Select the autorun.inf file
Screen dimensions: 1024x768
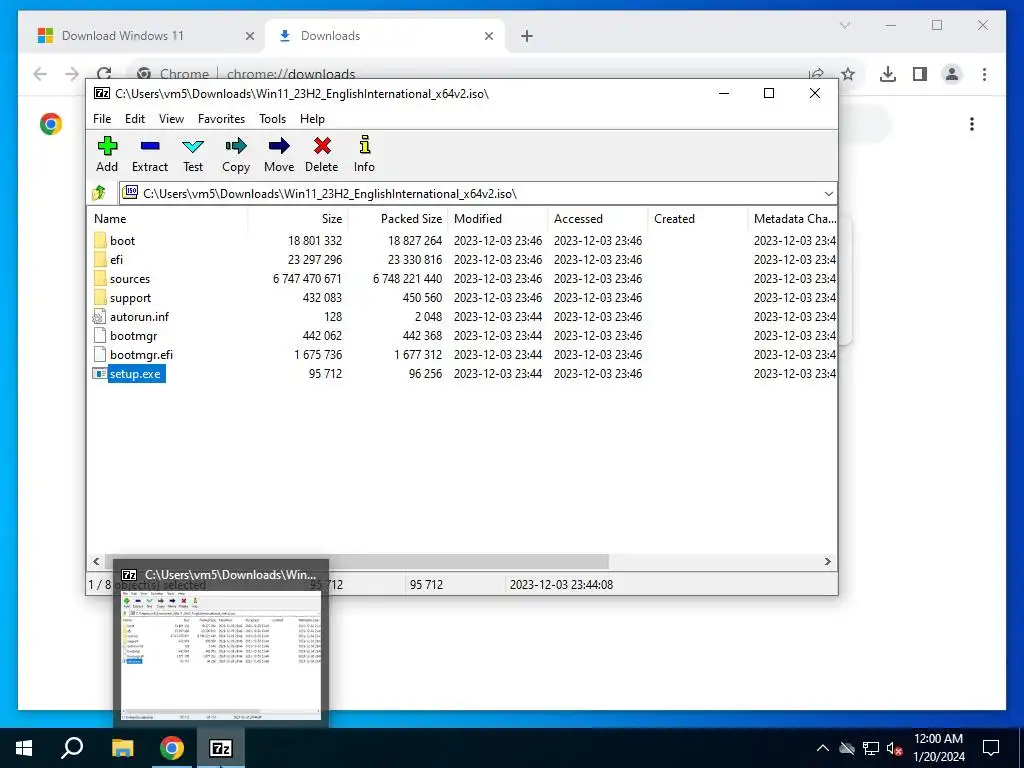coord(139,317)
